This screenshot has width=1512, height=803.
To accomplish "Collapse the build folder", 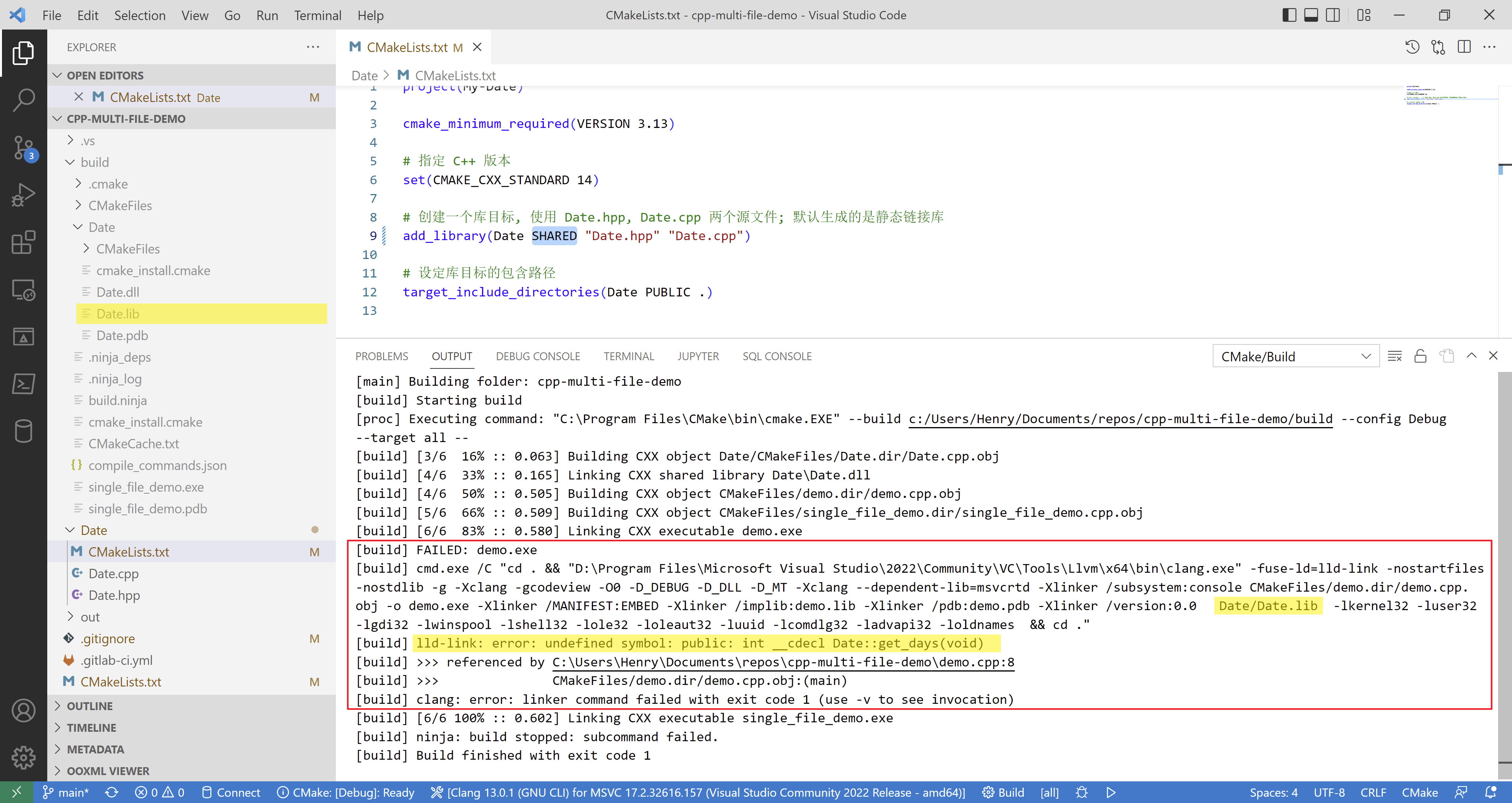I will coord(191,162).
